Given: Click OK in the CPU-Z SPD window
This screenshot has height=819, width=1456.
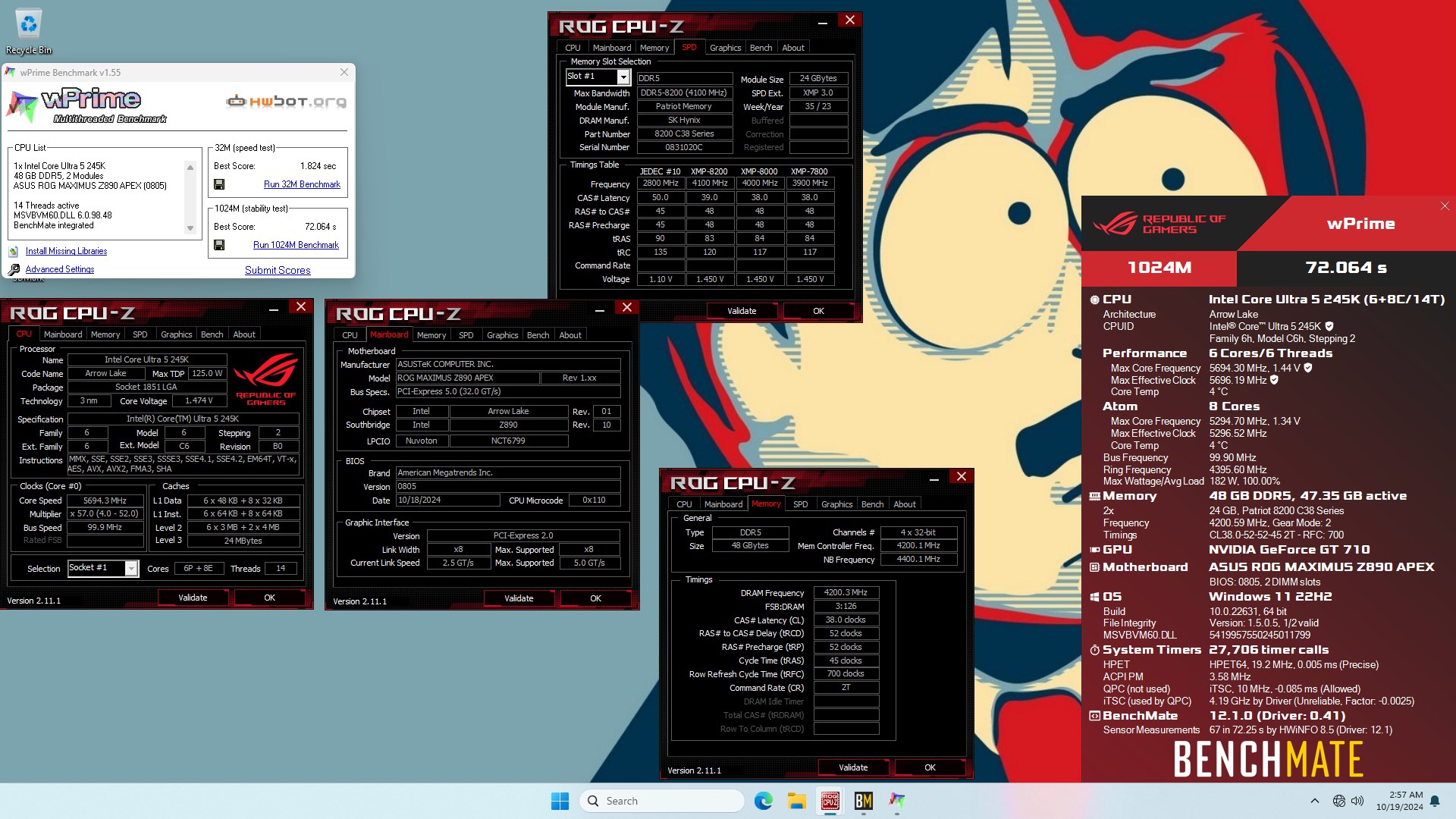Looking at the screenshot, I should tap(818, 311).
